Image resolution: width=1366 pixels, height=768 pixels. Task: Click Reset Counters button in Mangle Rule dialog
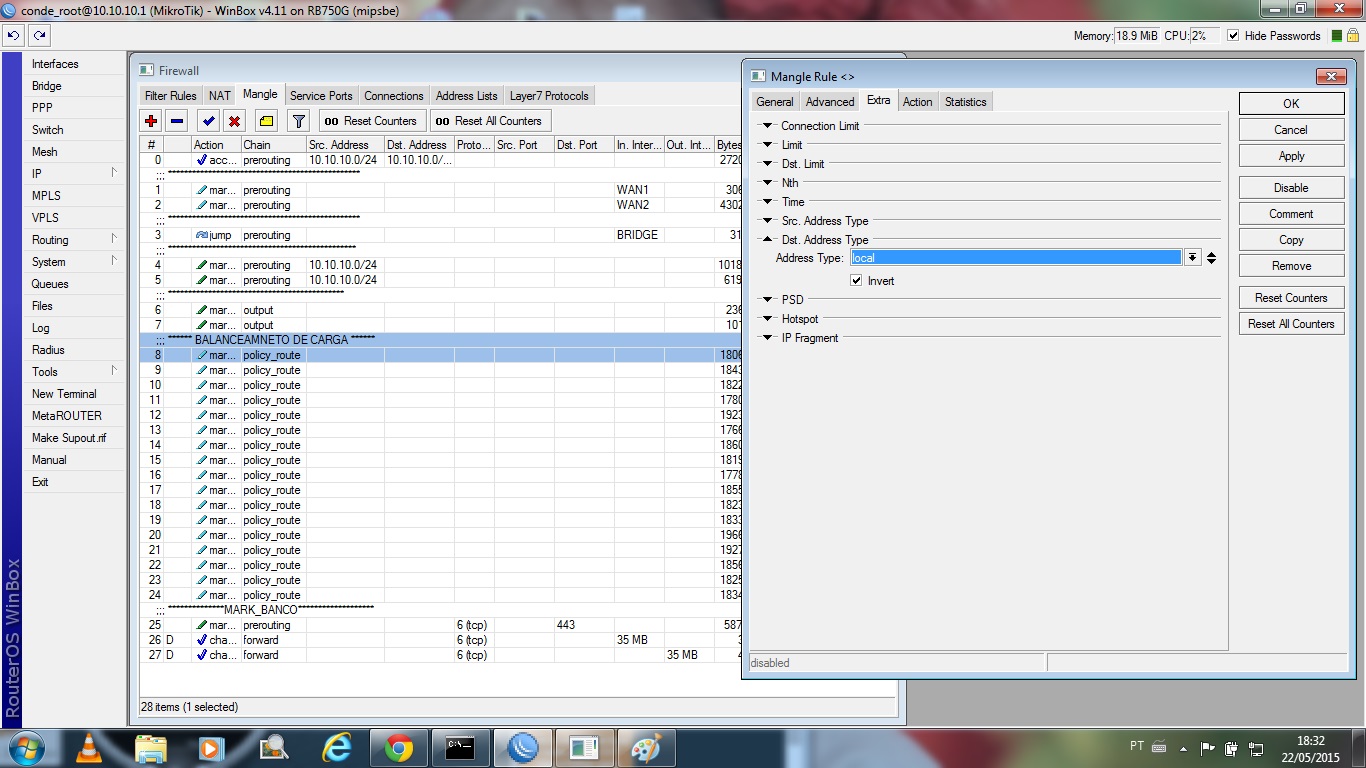[x=1291, y=298]
